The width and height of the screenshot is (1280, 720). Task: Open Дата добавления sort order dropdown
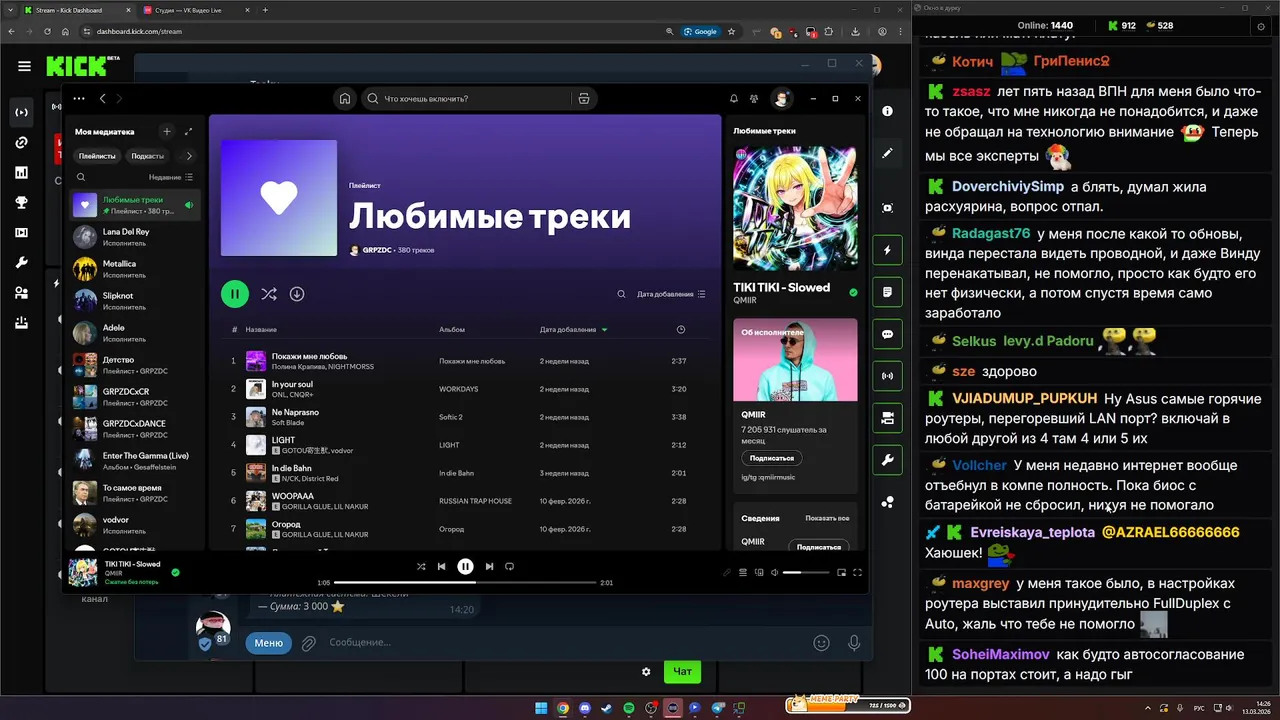pos(671,294)
